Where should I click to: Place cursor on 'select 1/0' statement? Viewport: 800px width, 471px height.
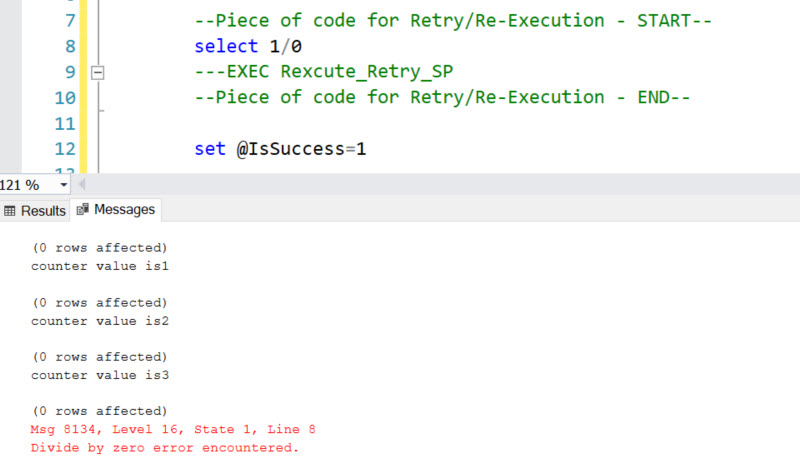point(236,46)
